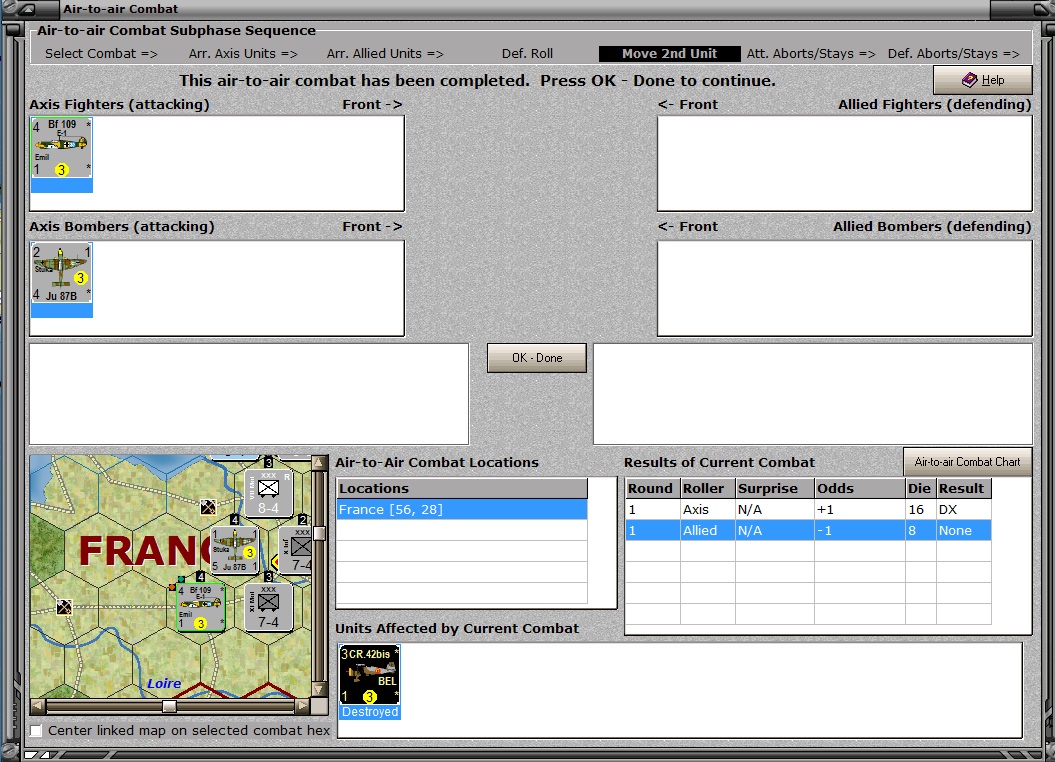Click the factory marker left of Loire area
This screenshot has width=1055, height=762.
tap(64, 607)
